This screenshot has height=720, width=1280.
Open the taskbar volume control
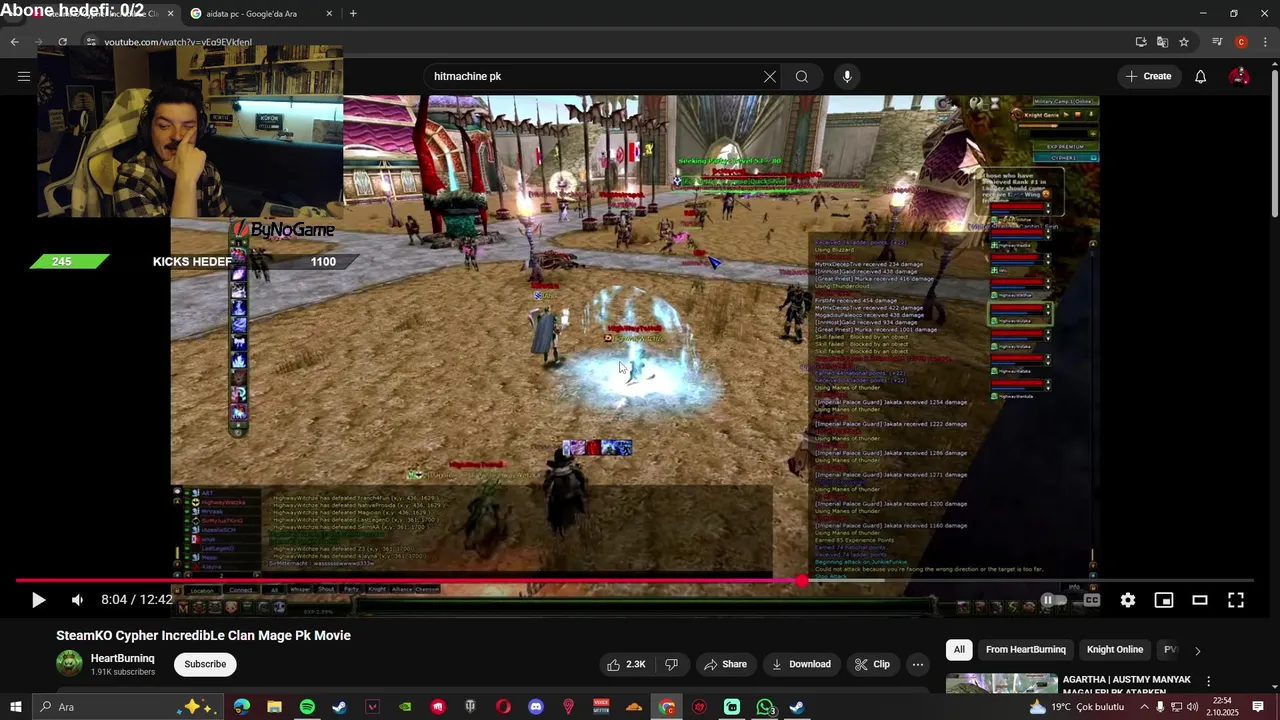pos(1192,707)
